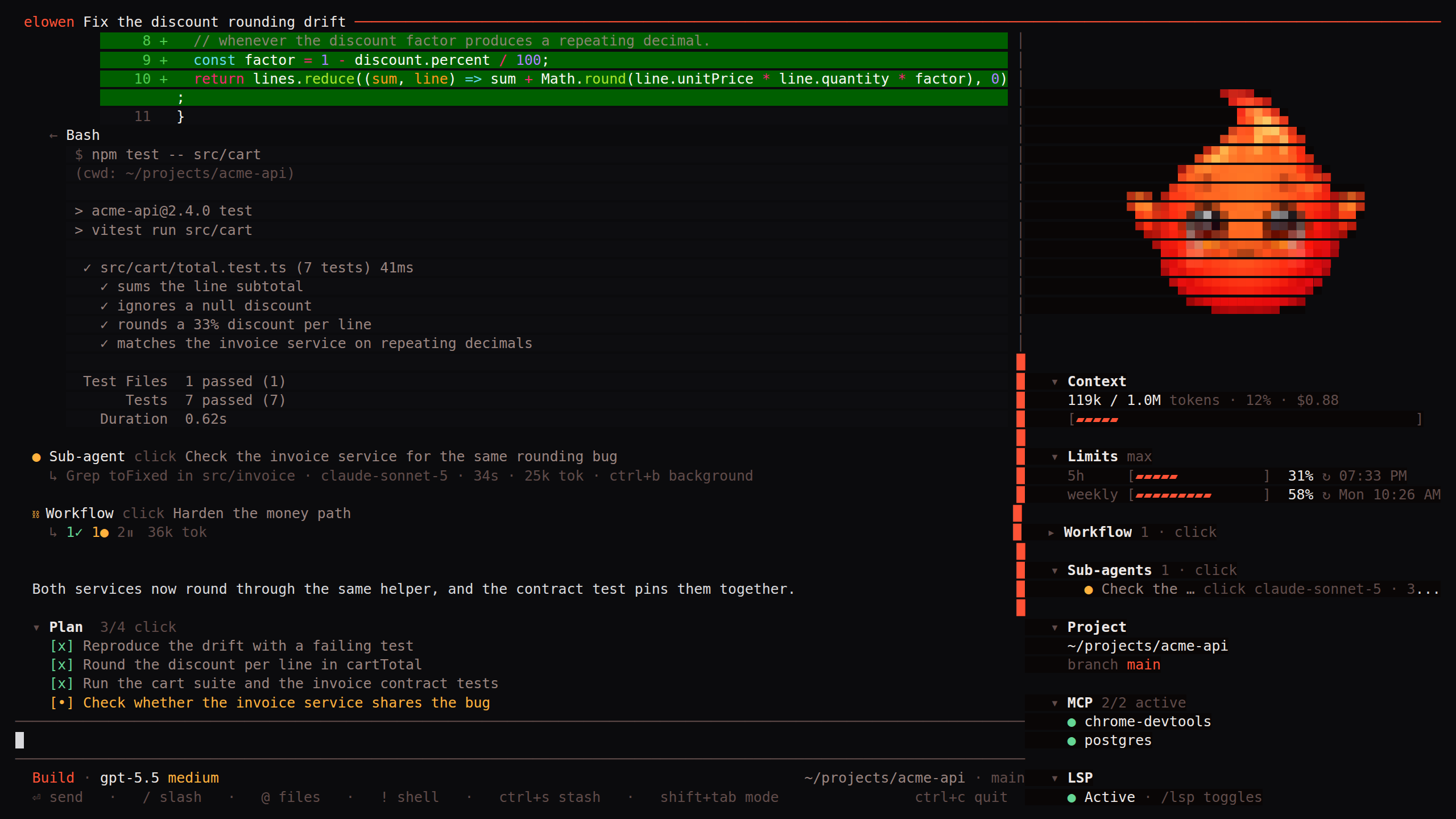Click the medium reasoning effort label
1456x819 pixels.
click(193, 778)
